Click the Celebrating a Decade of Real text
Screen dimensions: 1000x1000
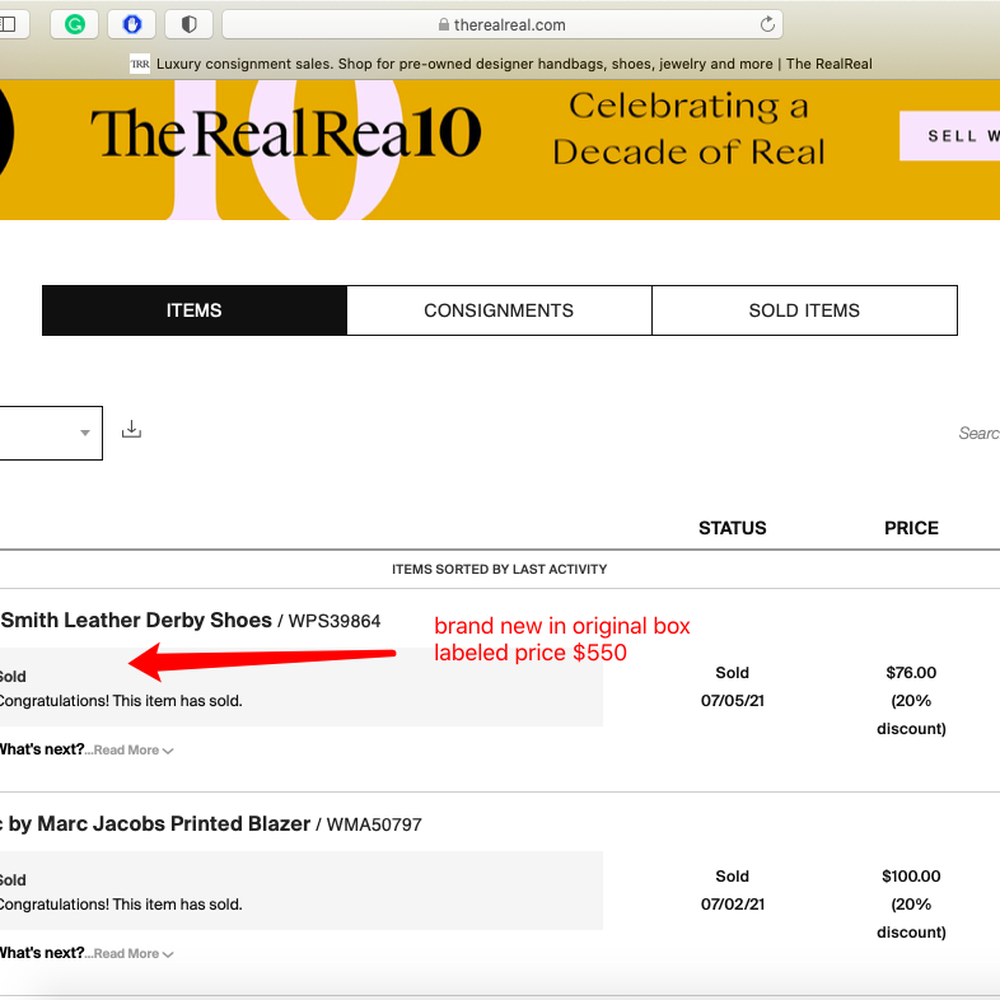pyautogui.click(x=689, y=129)
